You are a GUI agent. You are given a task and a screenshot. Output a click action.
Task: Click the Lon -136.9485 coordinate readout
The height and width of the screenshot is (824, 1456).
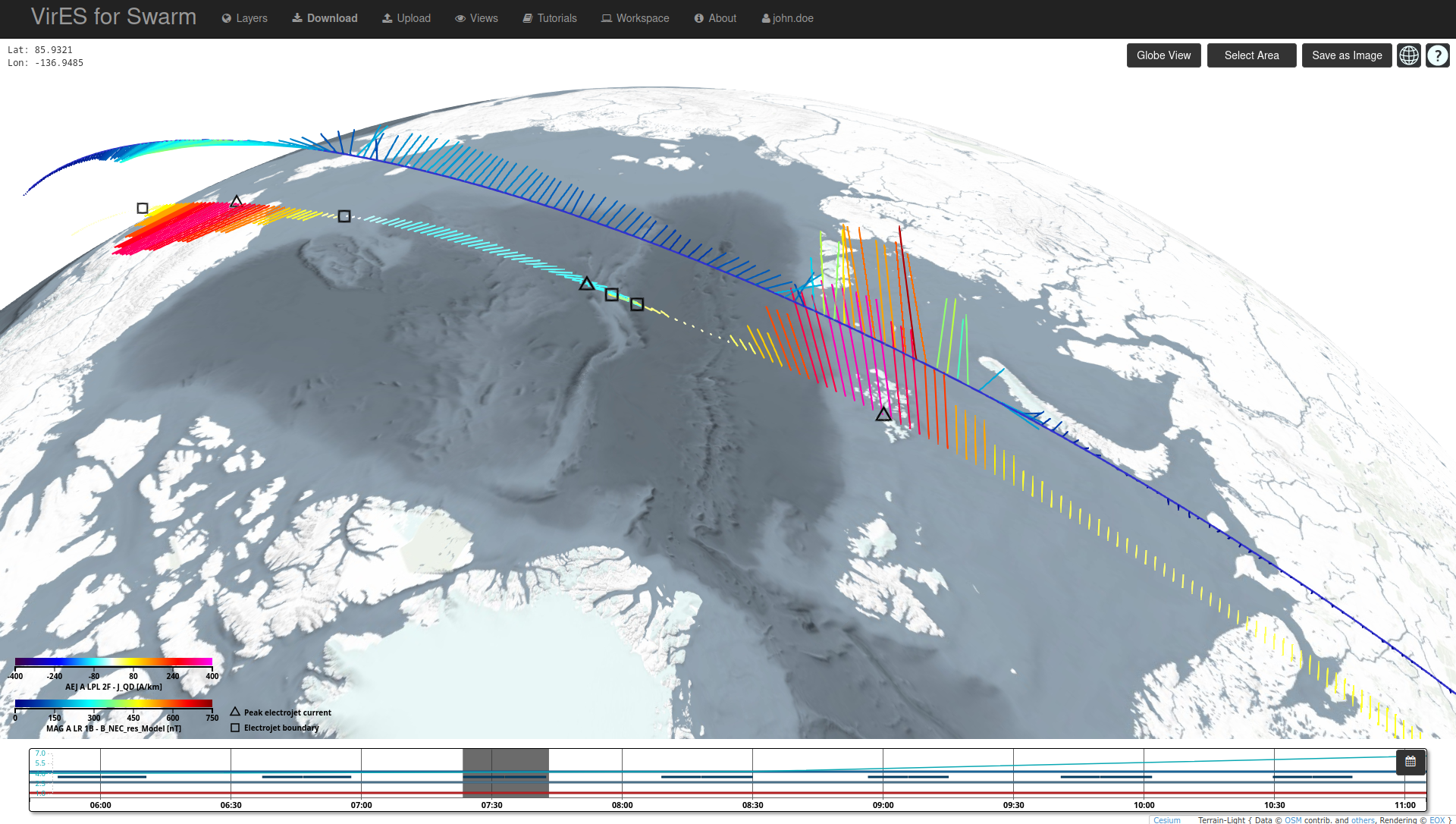point(45,63)
